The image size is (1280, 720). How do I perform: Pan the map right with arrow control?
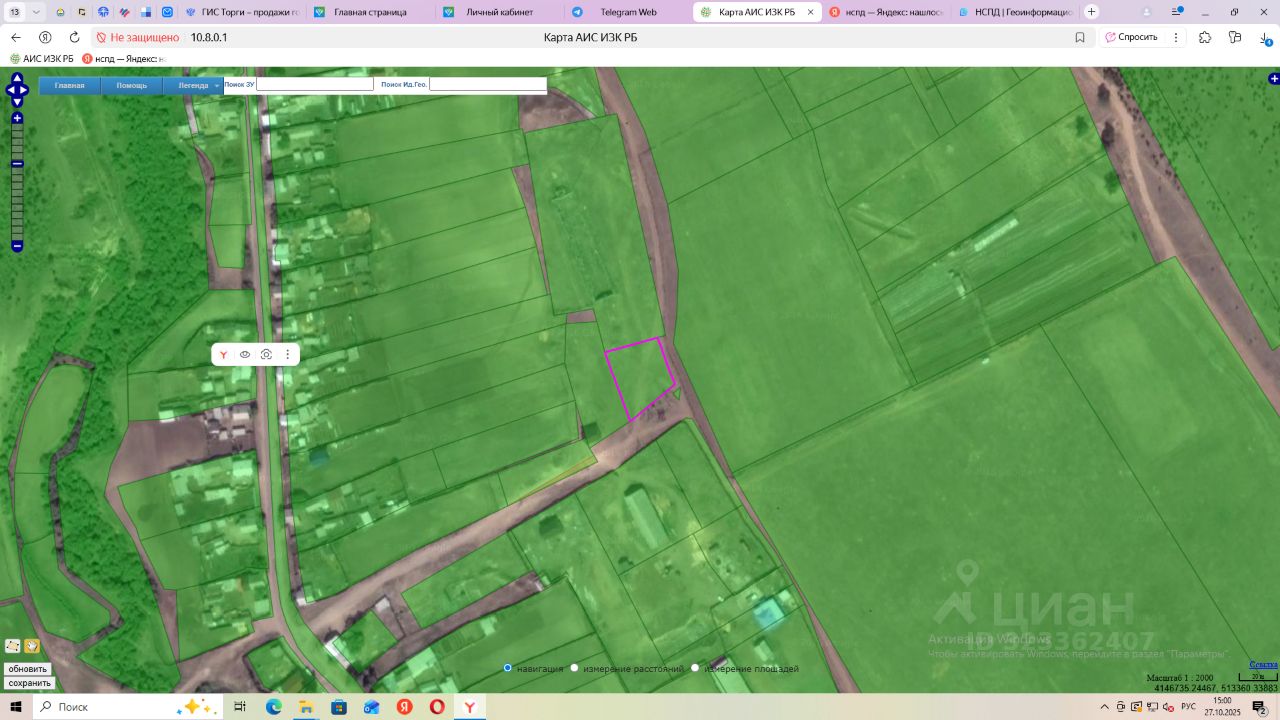pos(25,90)
